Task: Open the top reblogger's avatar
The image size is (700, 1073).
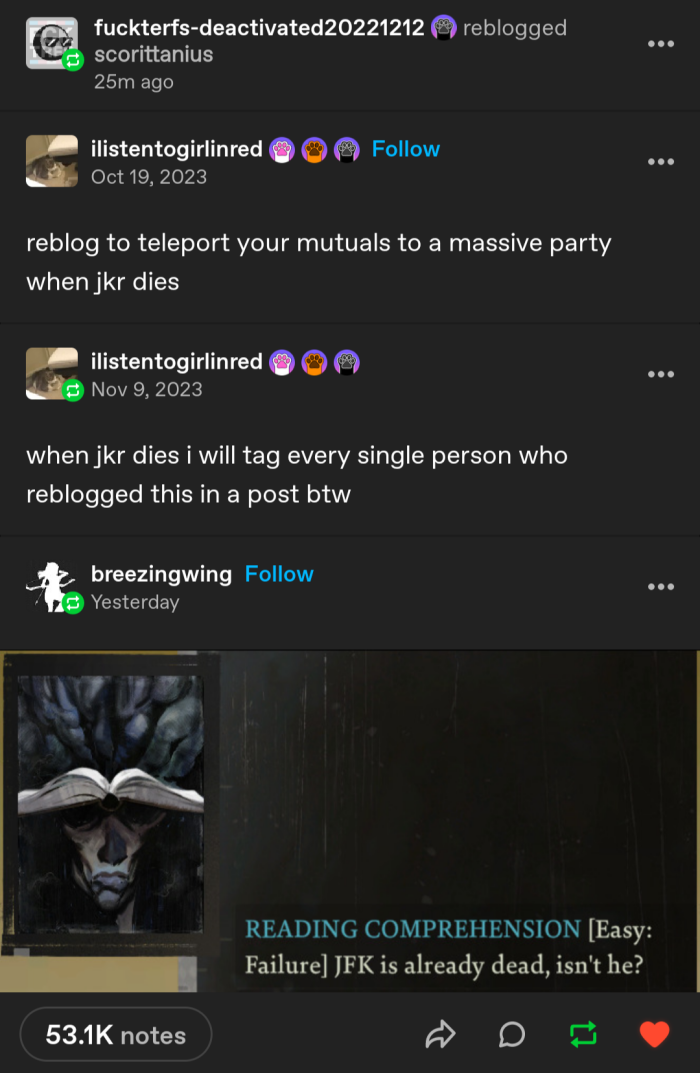Action: point(51,44)
